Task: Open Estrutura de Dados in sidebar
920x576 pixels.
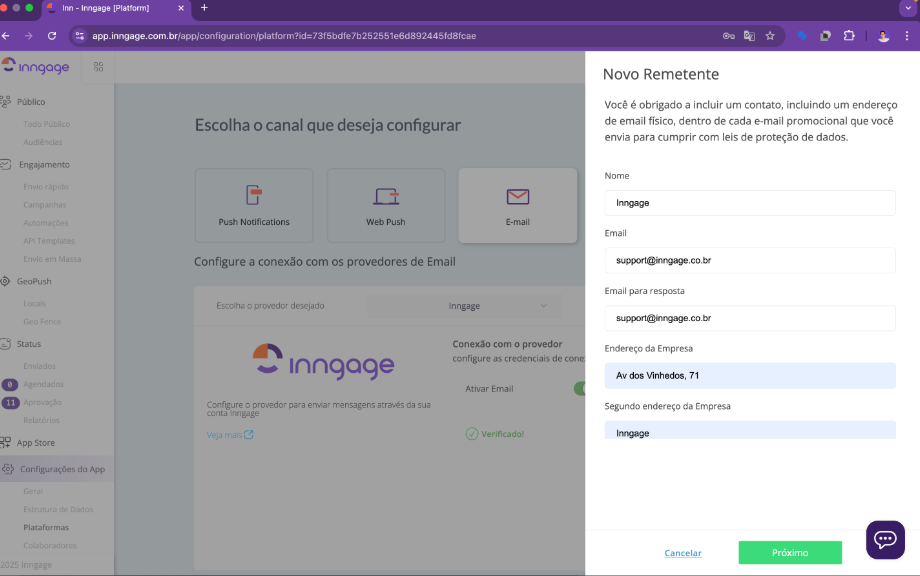Action: point(58,509)
